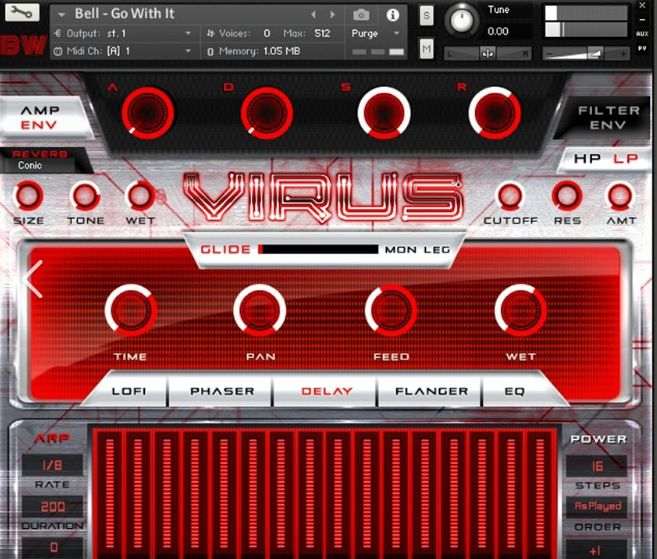
Task: Go to next preset arrow
Action: [333, 15]
